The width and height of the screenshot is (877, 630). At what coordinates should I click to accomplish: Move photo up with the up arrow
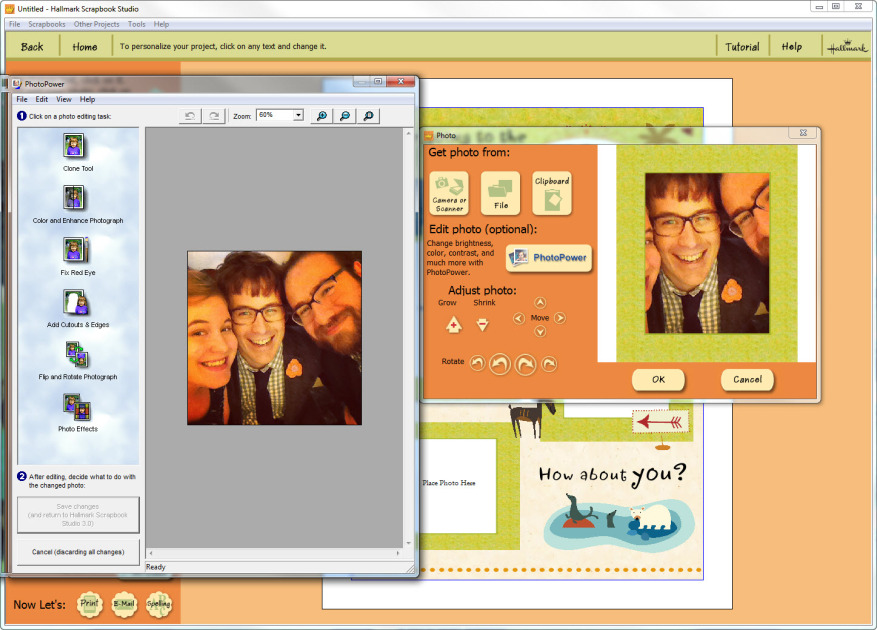(540, 303)
